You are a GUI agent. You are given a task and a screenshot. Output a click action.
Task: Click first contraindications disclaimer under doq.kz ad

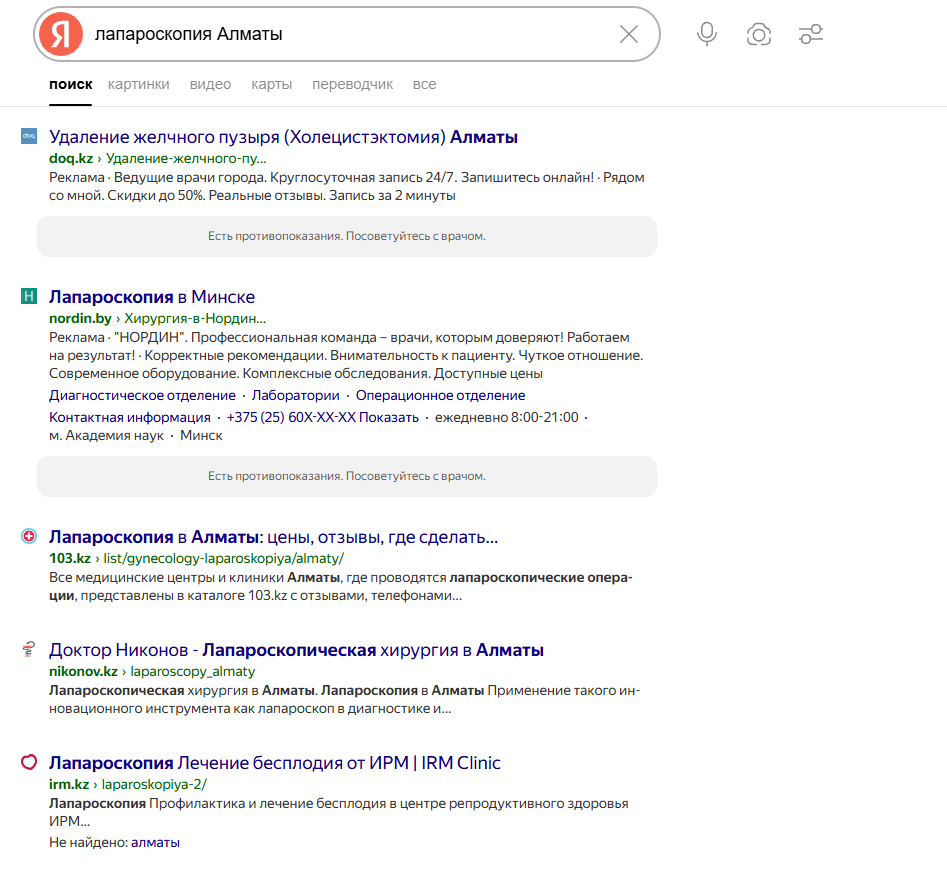(x=347, y=236)
